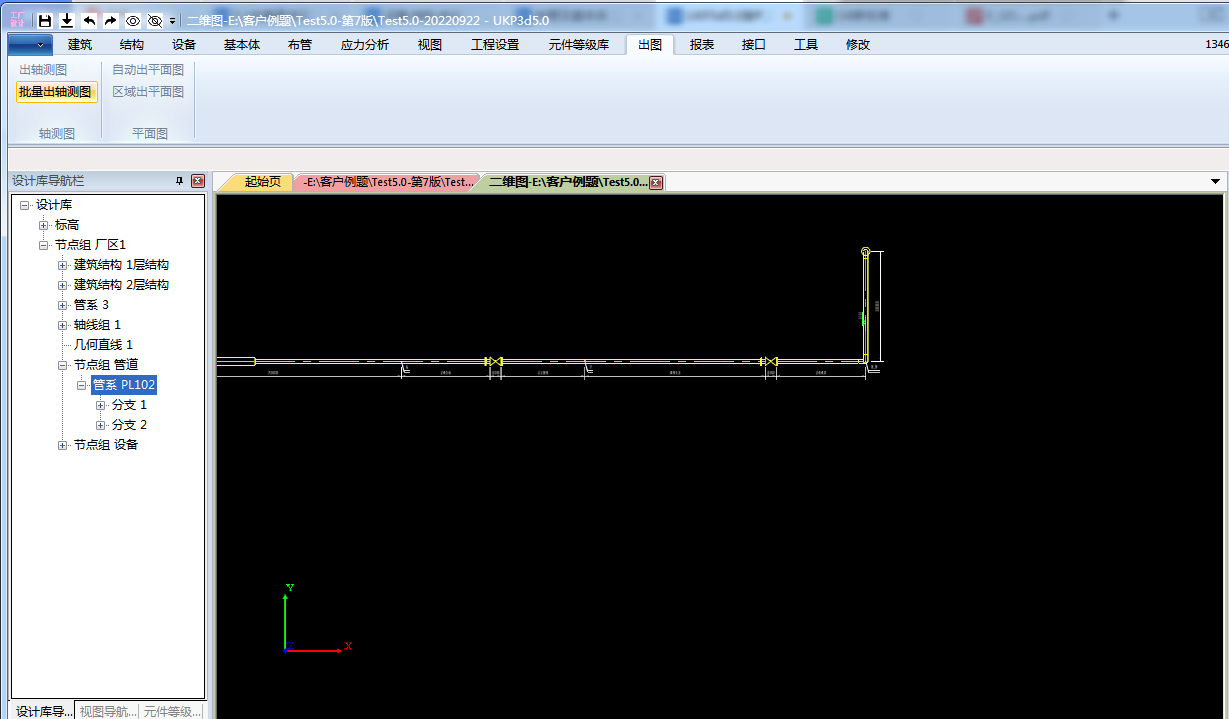Click the application logo icon in title bar
The width and height of the screenshot is (1229, 719).
(18, 20)
